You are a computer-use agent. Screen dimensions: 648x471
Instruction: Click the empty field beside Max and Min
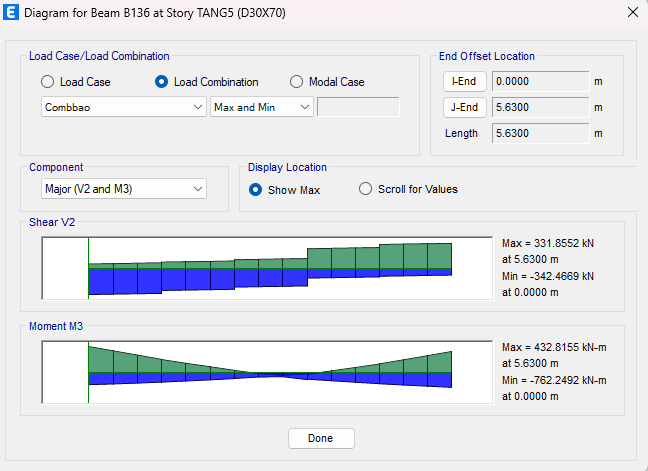[x=358, y=107]
